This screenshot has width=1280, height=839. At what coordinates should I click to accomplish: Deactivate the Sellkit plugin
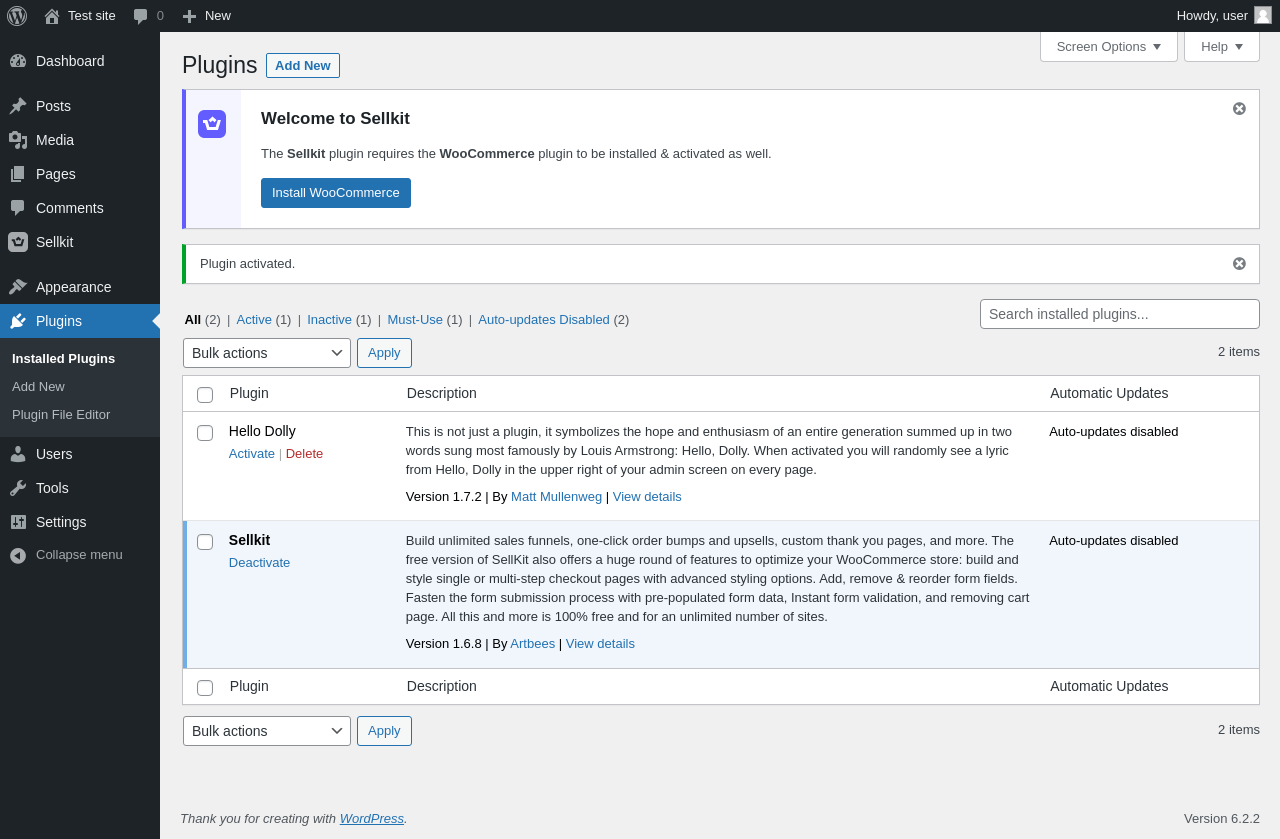tap(259, 563)
